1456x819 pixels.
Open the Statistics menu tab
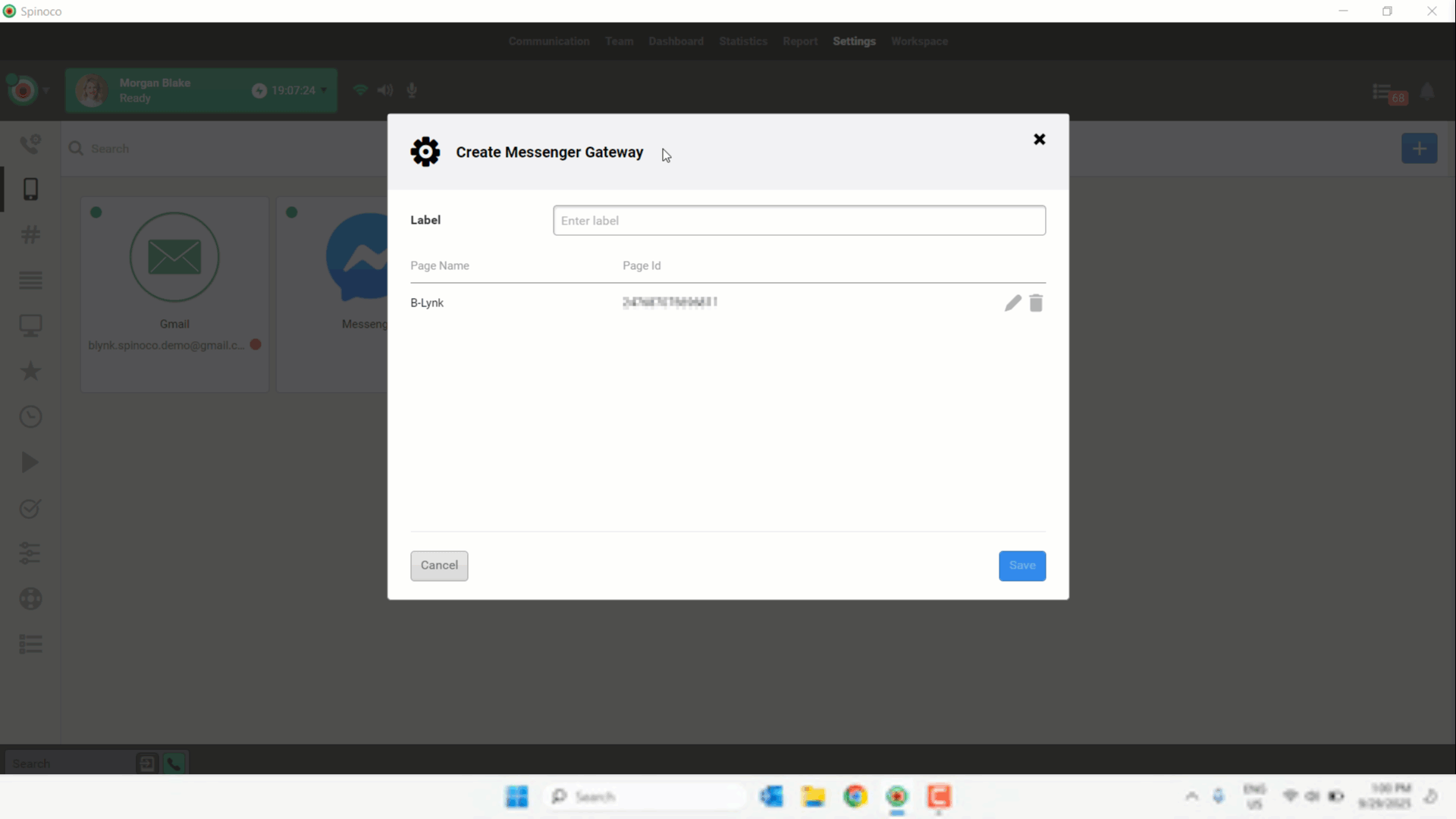(743, 42)
